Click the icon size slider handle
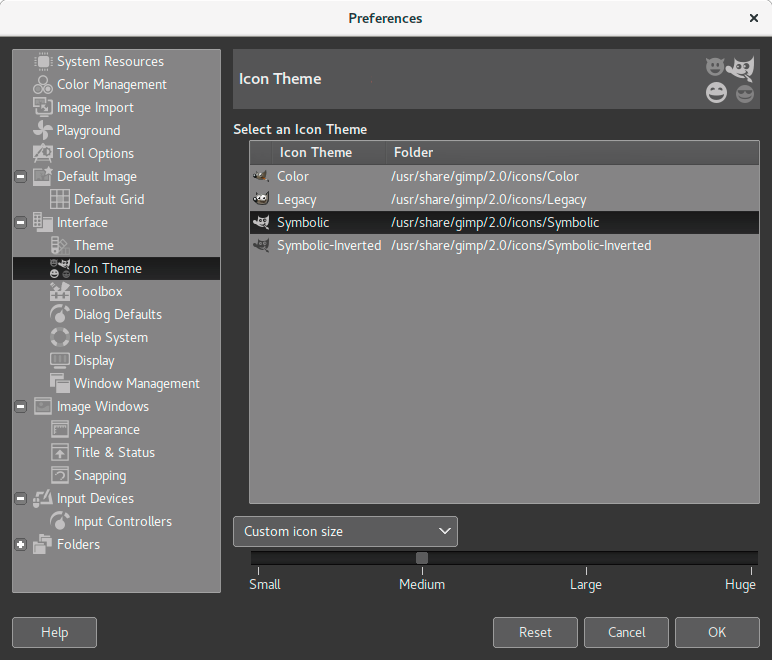 point(422,558)
